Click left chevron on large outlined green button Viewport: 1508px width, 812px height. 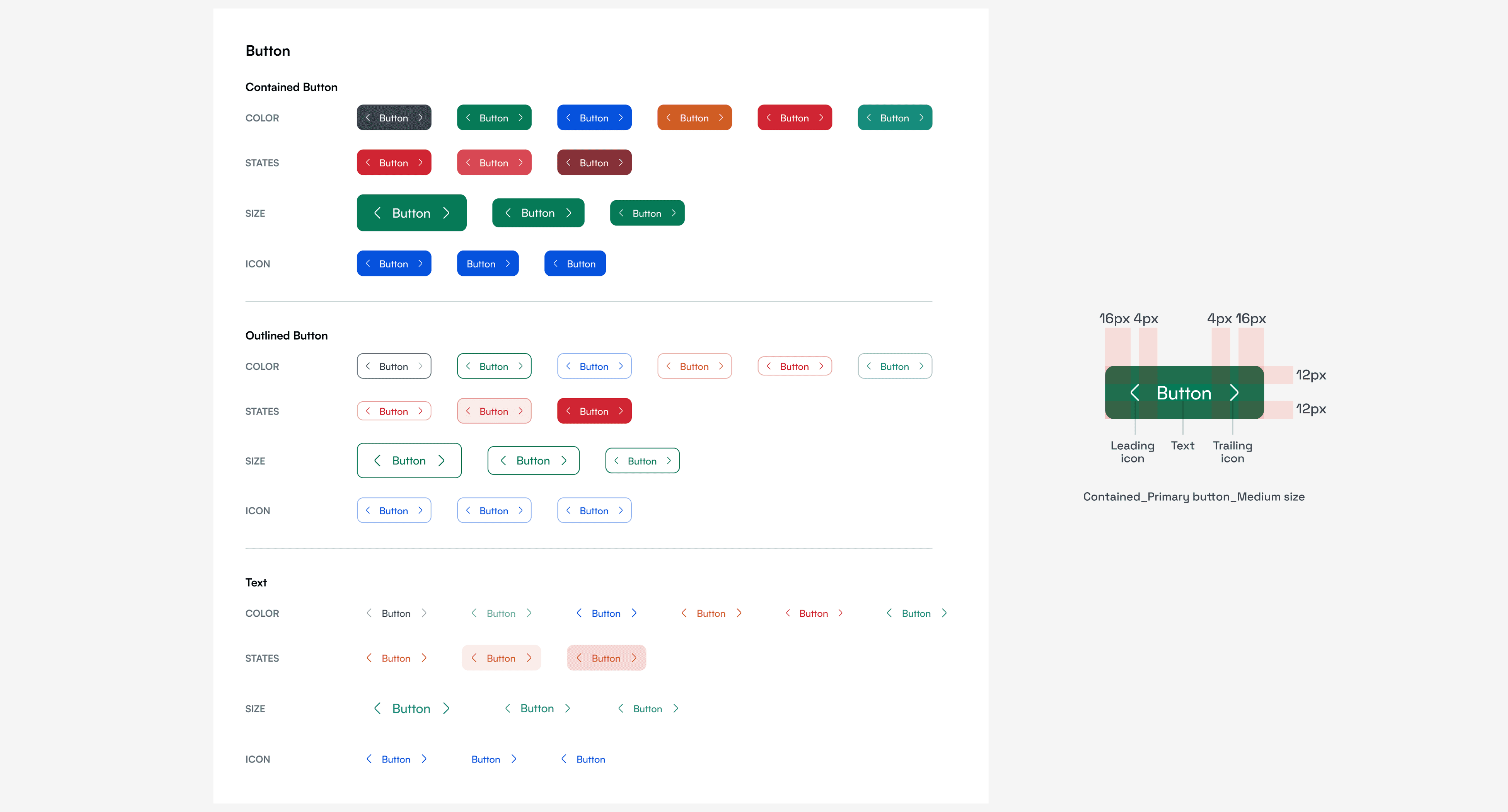pos(378,461)
